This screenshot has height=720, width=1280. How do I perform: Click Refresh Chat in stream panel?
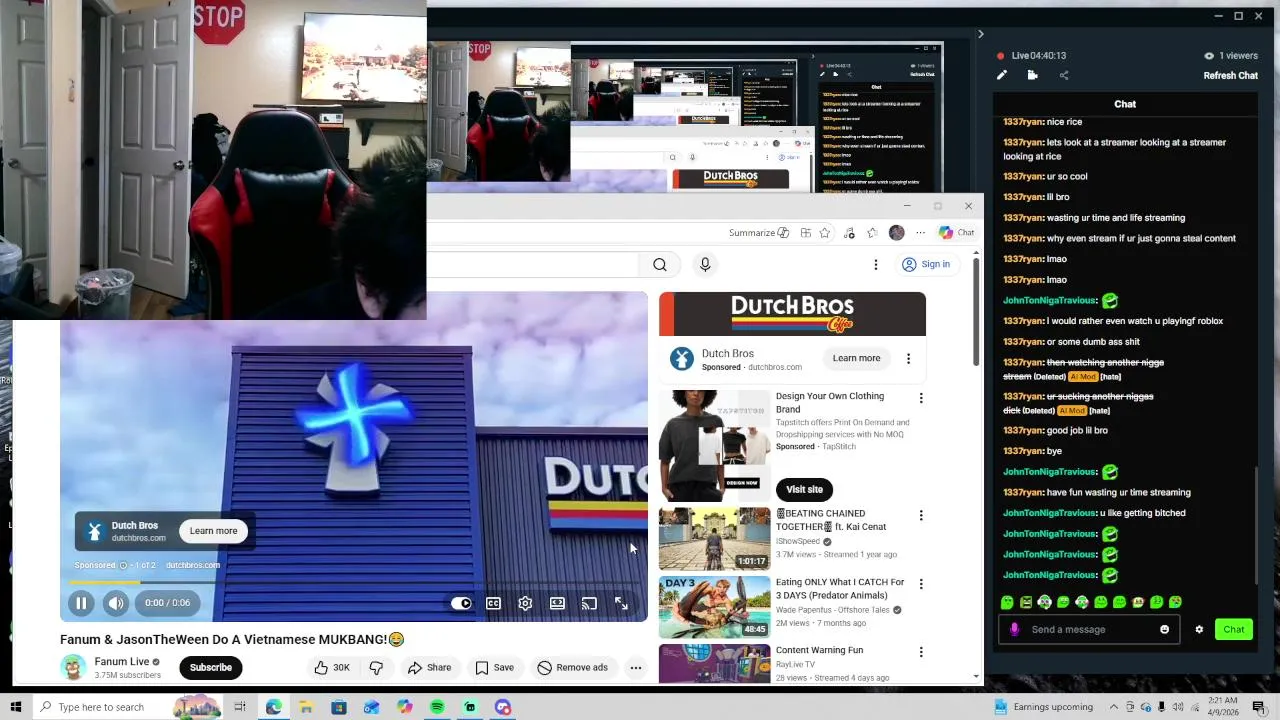point(1230,75)
